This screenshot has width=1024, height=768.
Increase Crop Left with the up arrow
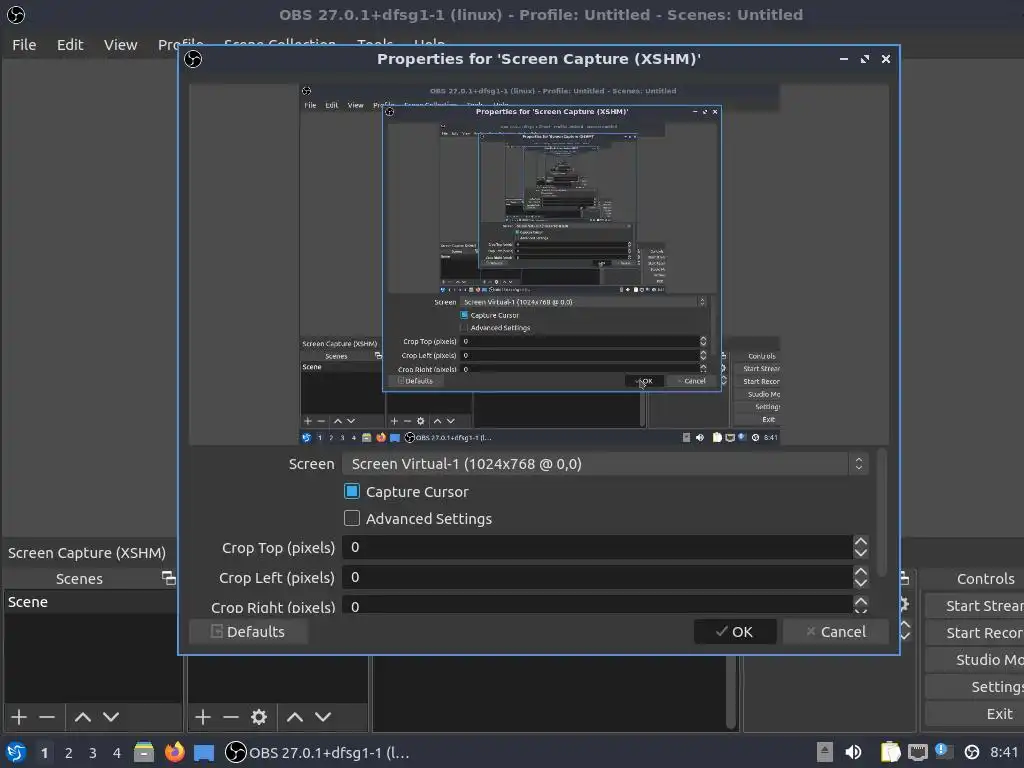click(861, 571)
